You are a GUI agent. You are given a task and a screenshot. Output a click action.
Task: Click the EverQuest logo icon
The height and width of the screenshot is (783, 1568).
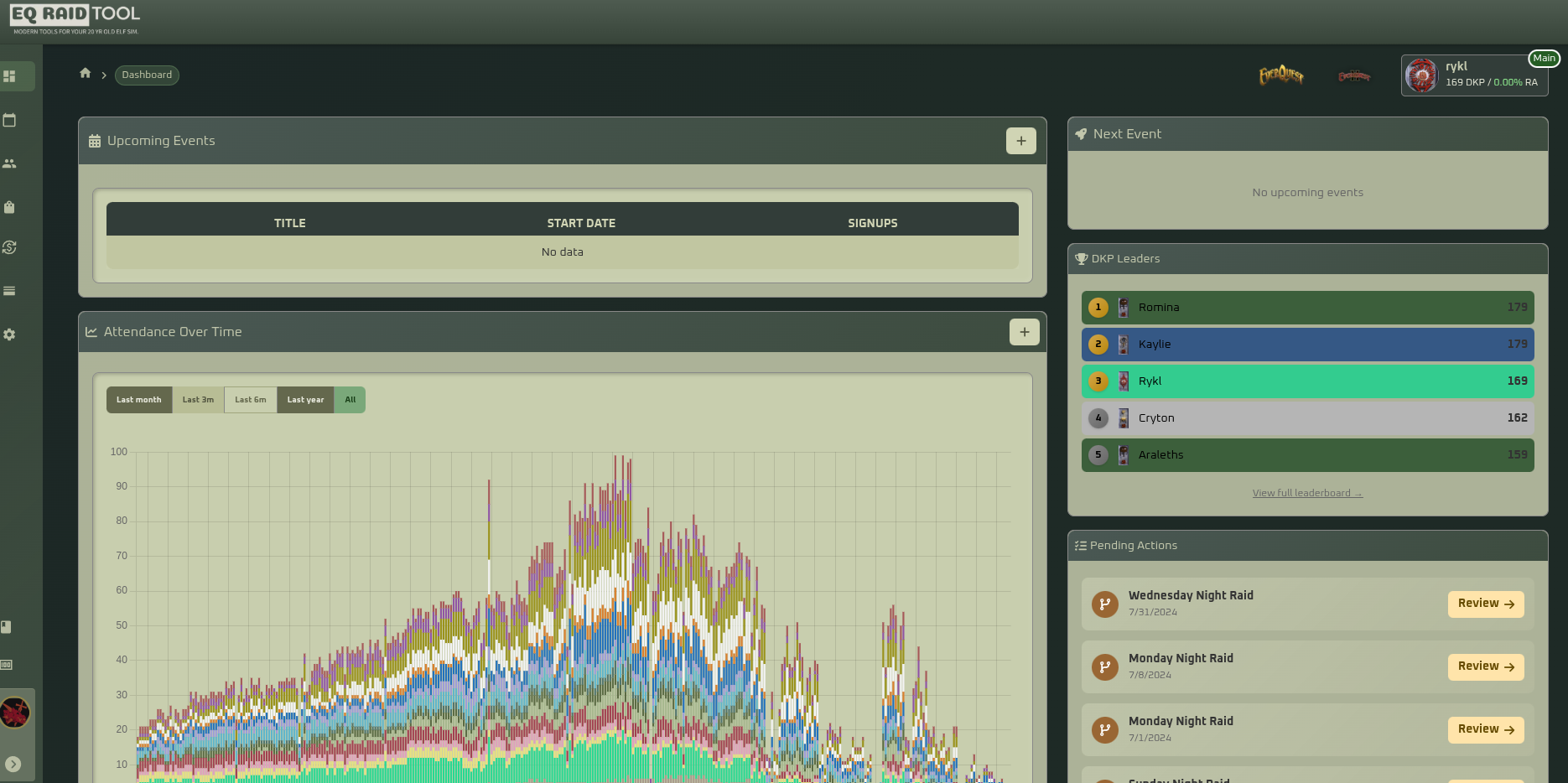(1281, 75)
